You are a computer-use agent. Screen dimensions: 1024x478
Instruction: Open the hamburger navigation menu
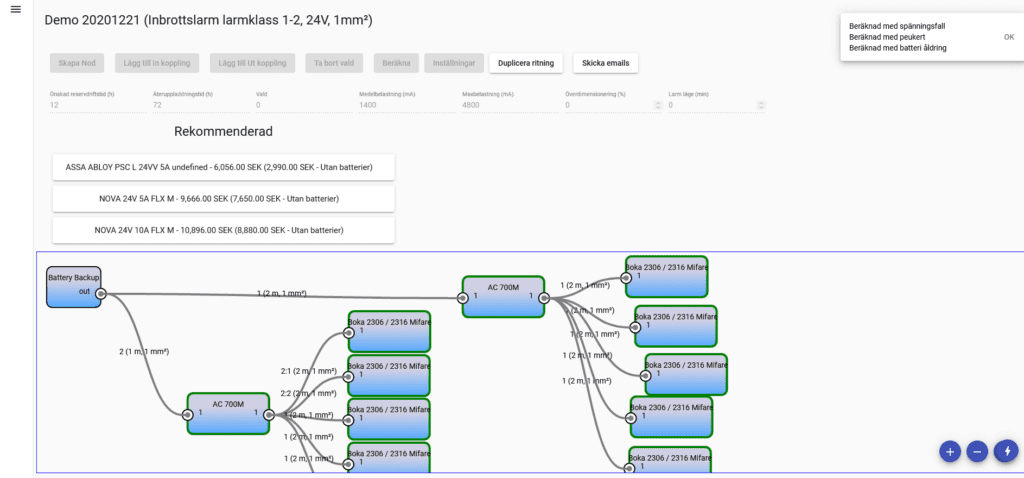15,10
